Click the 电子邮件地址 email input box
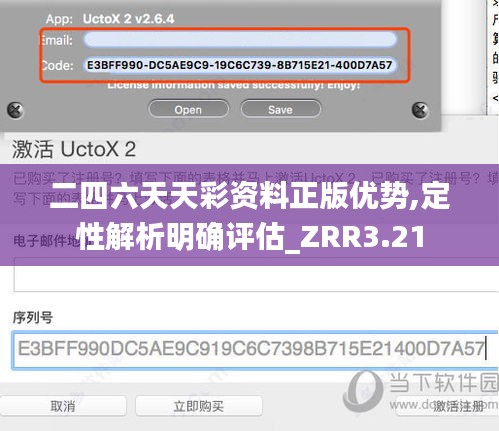 coord(256,275)
